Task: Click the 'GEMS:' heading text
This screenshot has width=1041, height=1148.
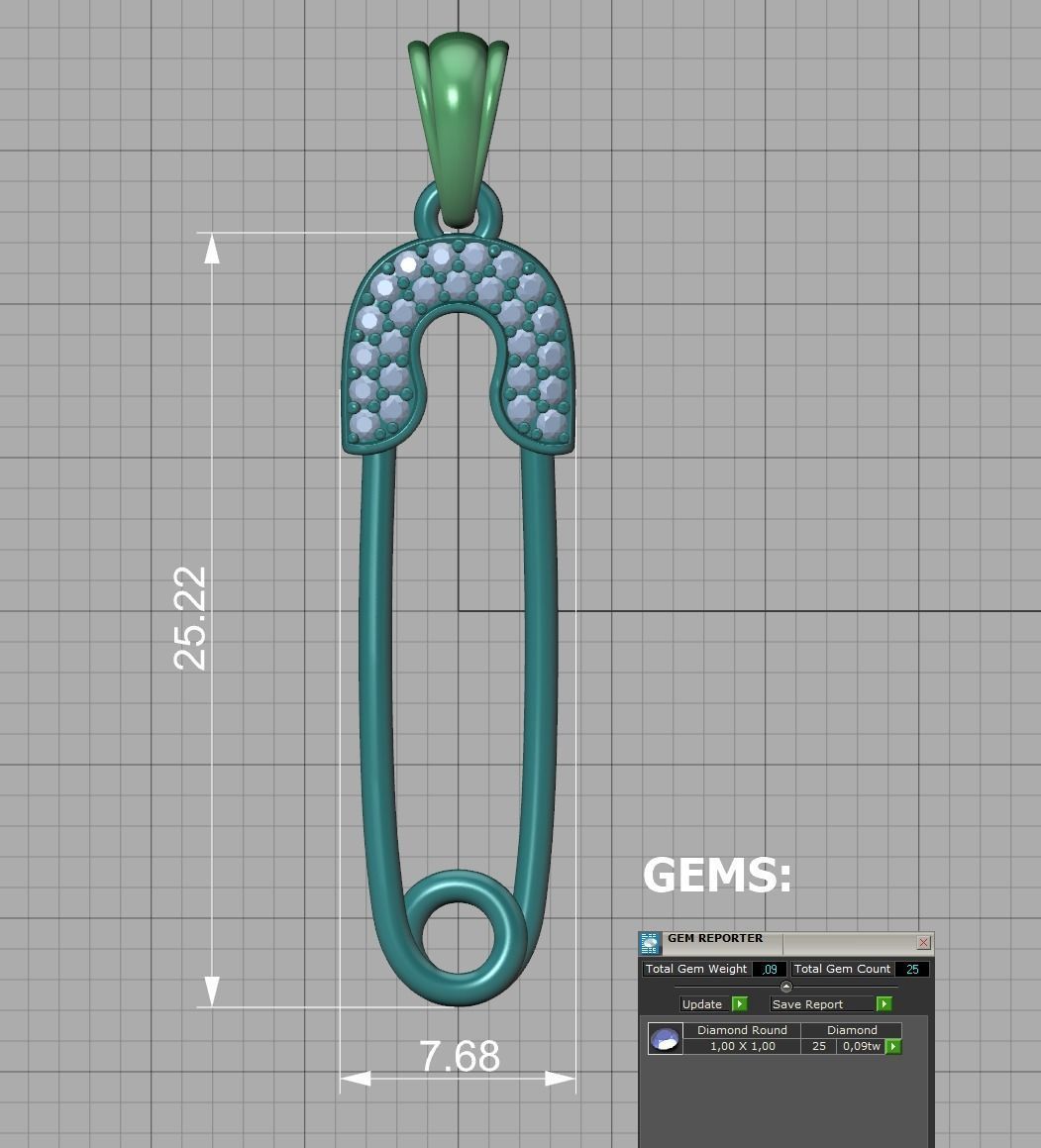Action: point(717,875)
